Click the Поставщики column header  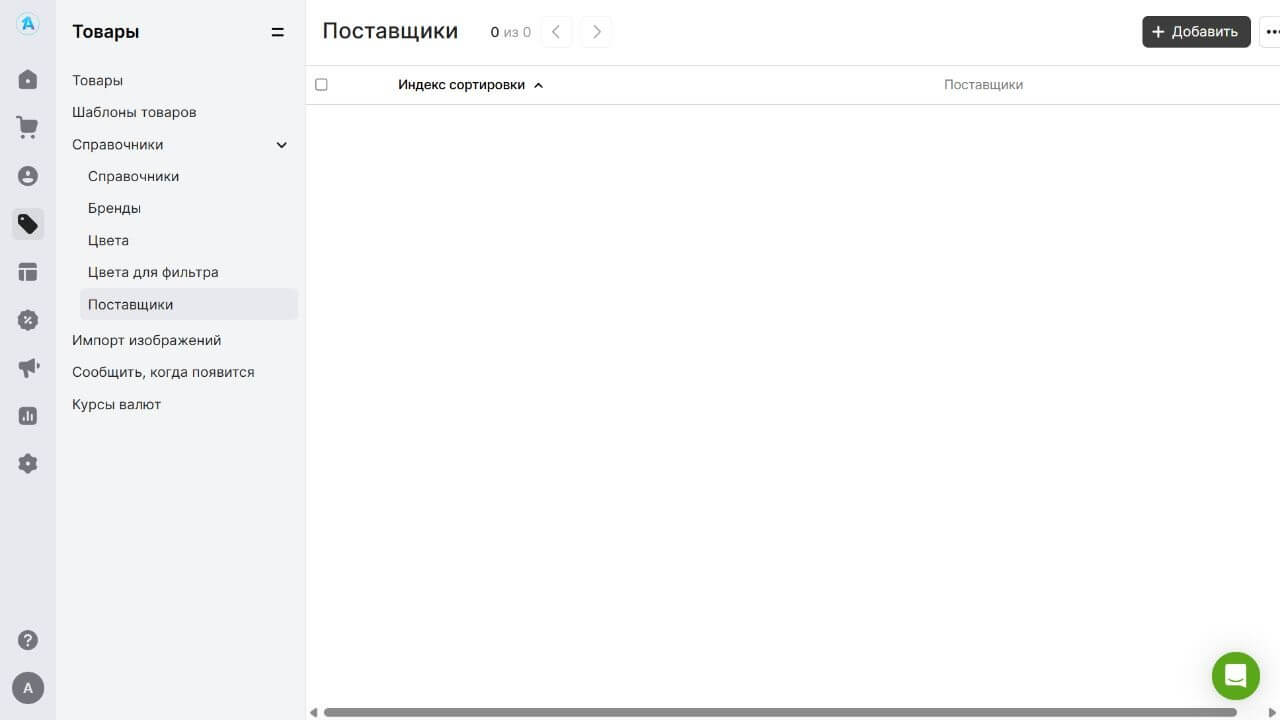click(x=983, y=85)
